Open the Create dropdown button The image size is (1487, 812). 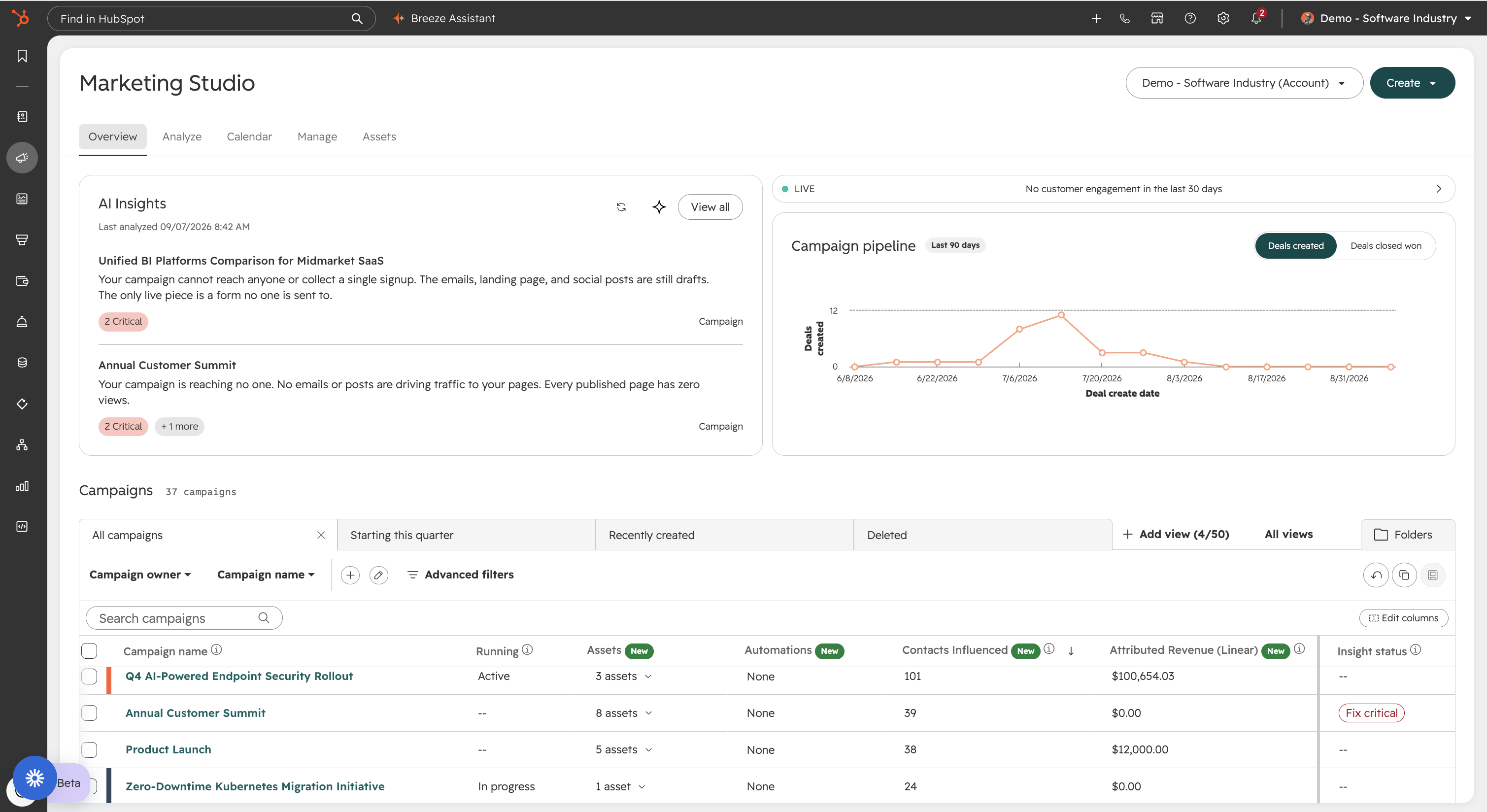1412,83
